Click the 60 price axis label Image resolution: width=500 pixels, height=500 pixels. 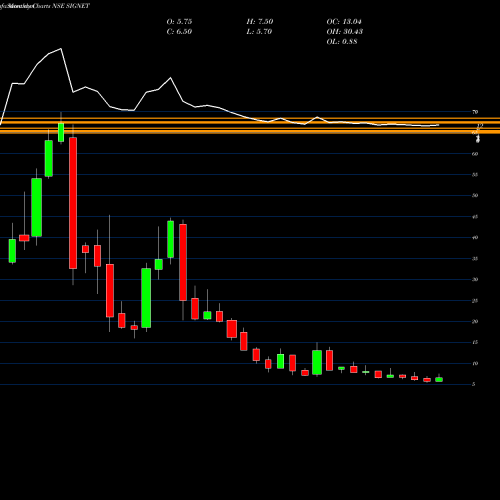pyautogui.click(x=475, y=154)
